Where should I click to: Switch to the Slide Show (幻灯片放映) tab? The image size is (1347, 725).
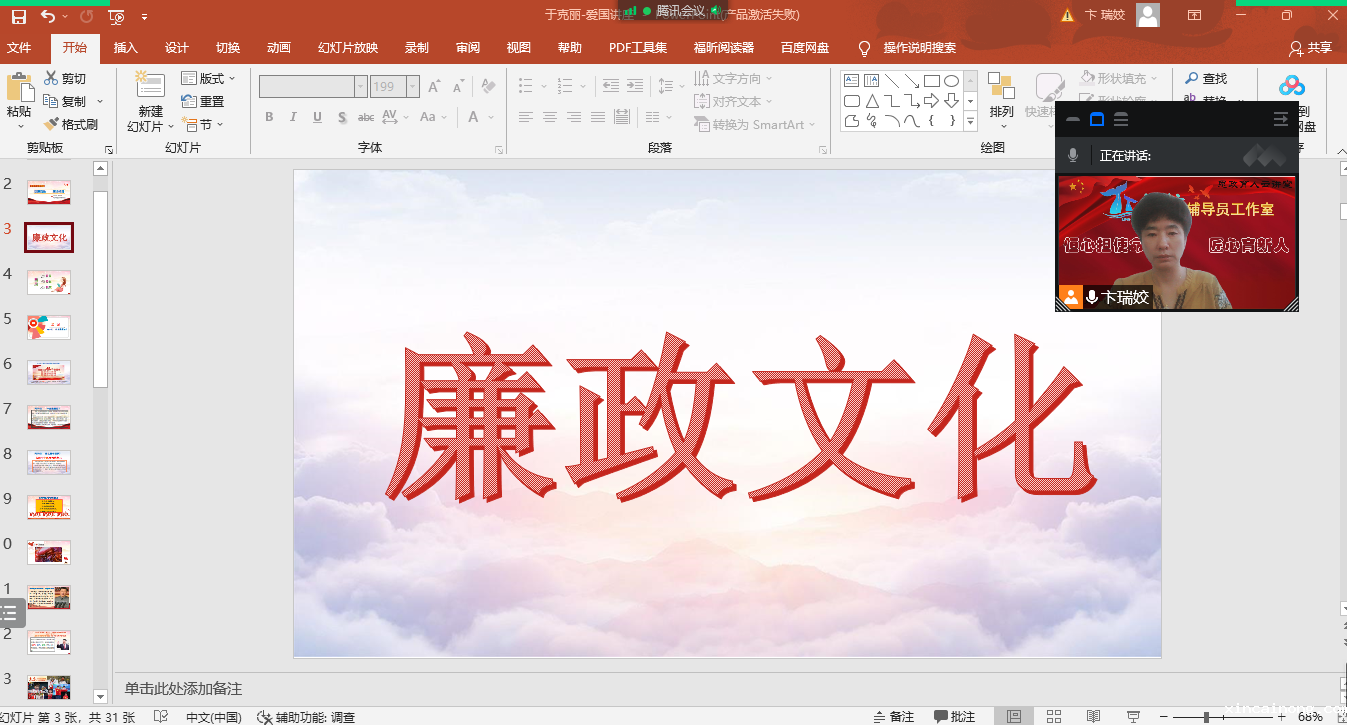(x=348, y=48)
